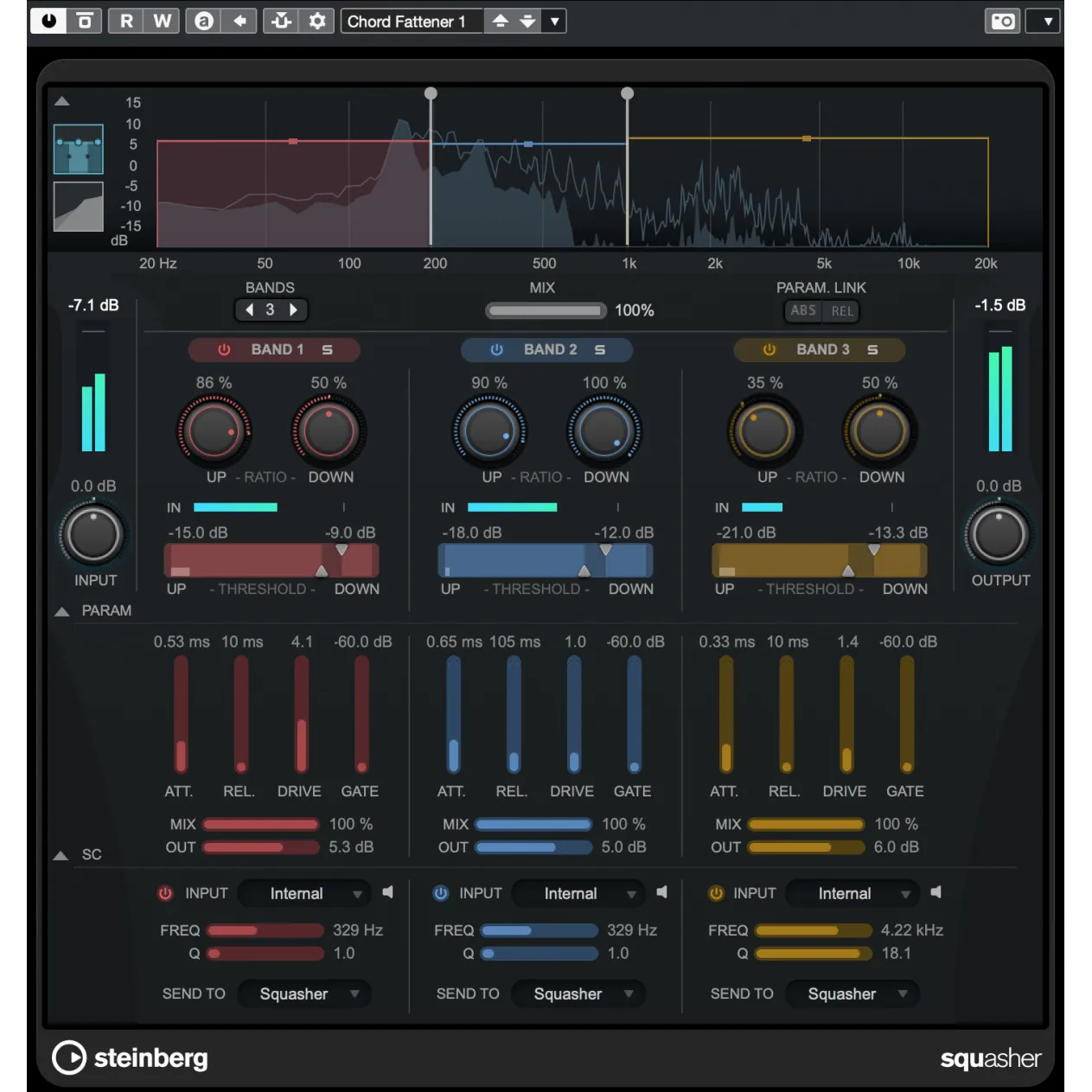The image size is (1092, 1092).
Task: Select ABS parameter link mode
Action: 803,310
